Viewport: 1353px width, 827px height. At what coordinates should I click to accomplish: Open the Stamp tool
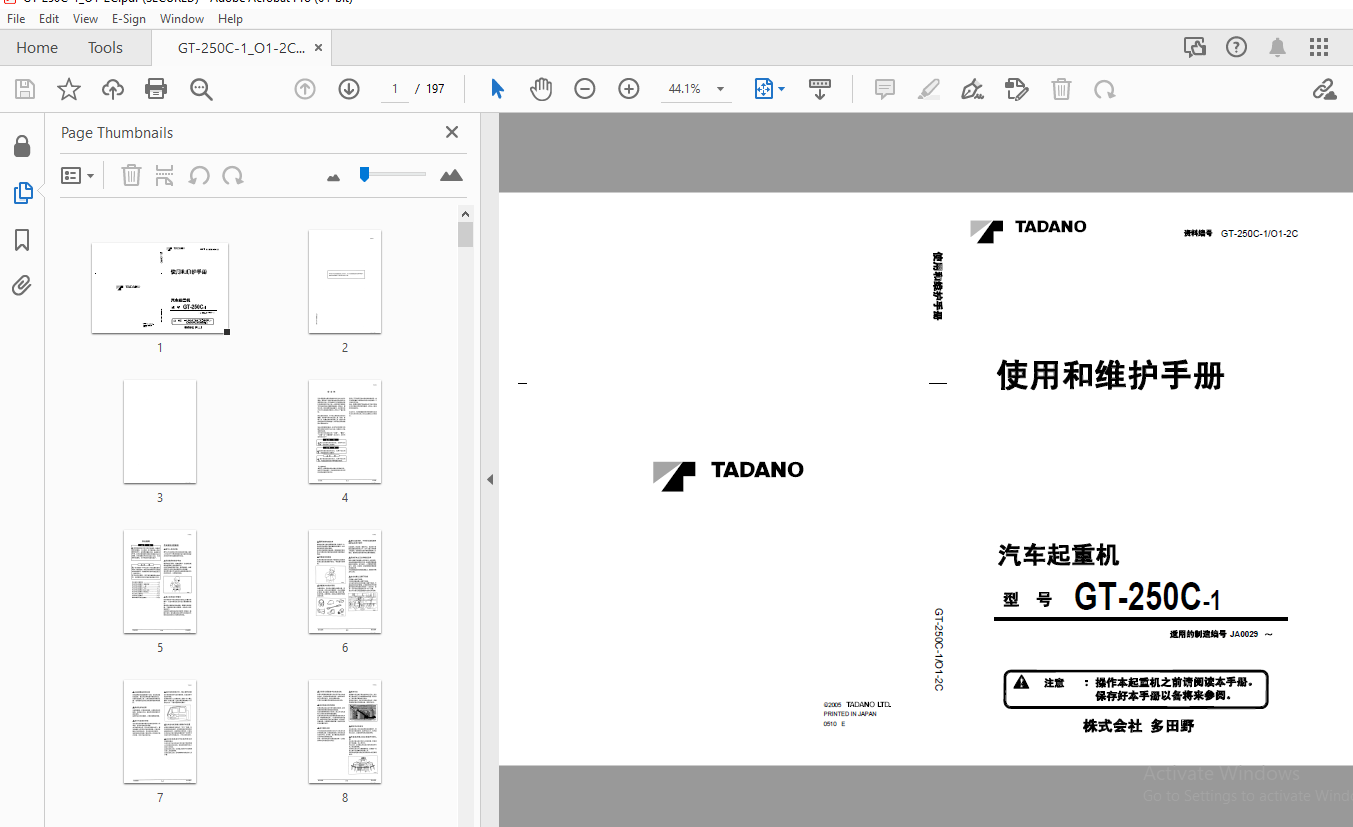coord(1017,89)
